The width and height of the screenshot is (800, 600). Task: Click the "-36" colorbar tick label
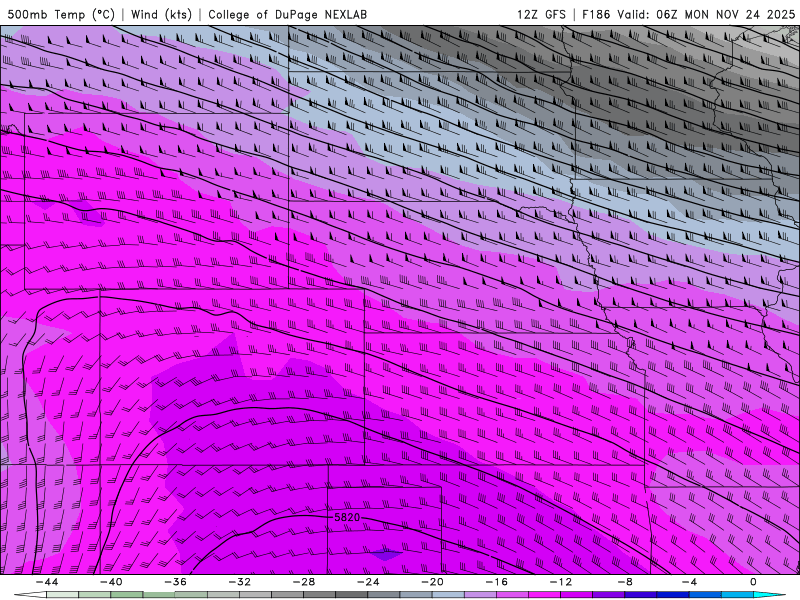coord(176,582)
